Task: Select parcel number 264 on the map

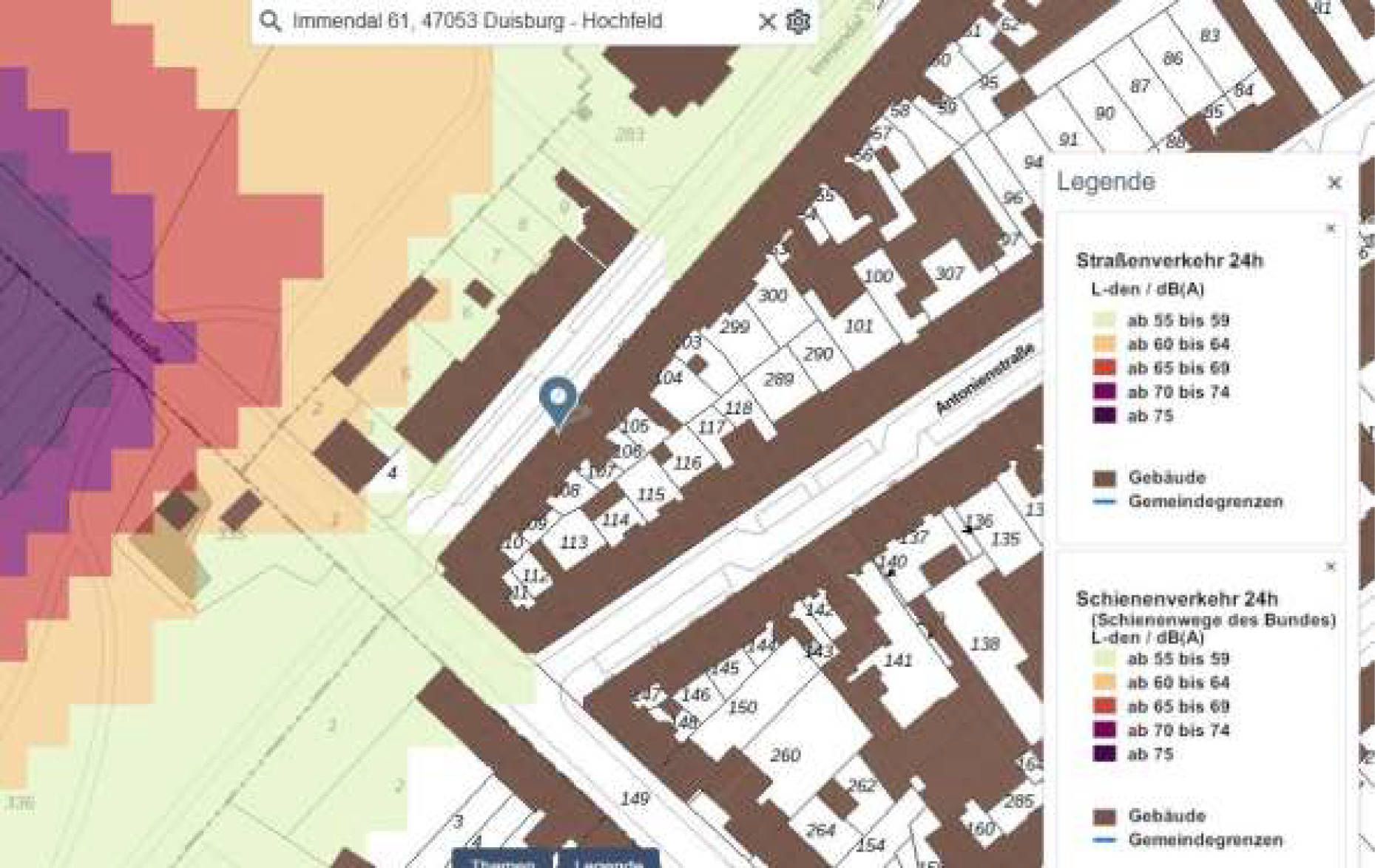Action: pyautogui.click(x=820, y=831)
